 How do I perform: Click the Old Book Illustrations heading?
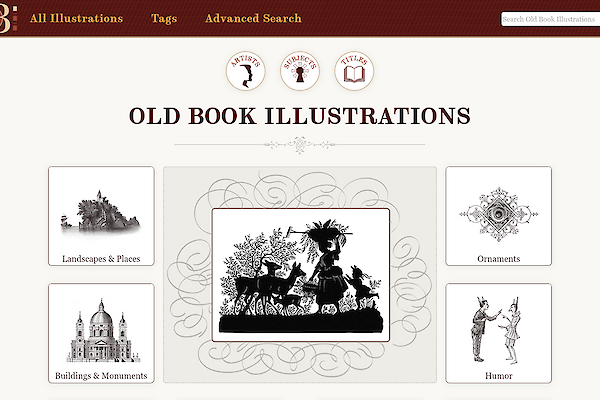[300, 116]
